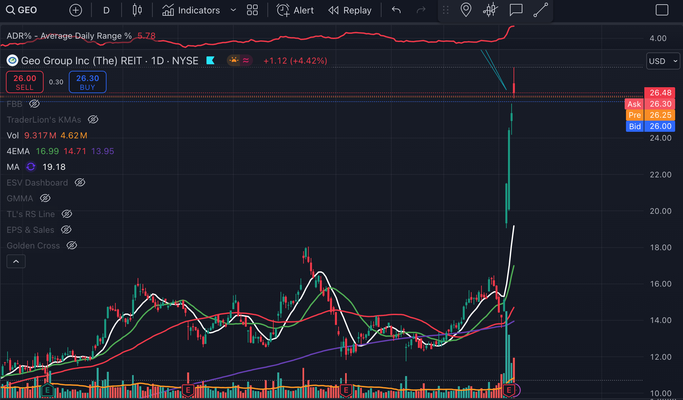Select the trend line drawing tool
Image resolution: width=683 pixels, height=400 pixels.
point(541,10)
